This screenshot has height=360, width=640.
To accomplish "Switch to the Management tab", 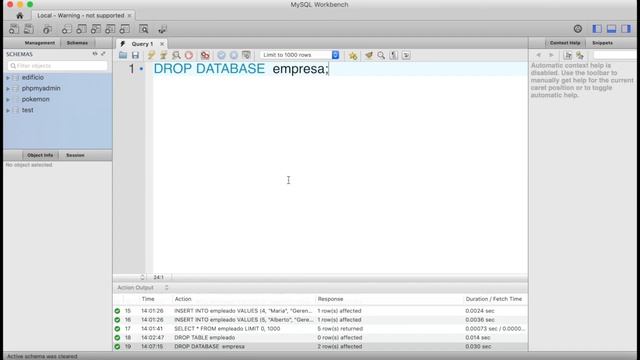I will point(40,43).
